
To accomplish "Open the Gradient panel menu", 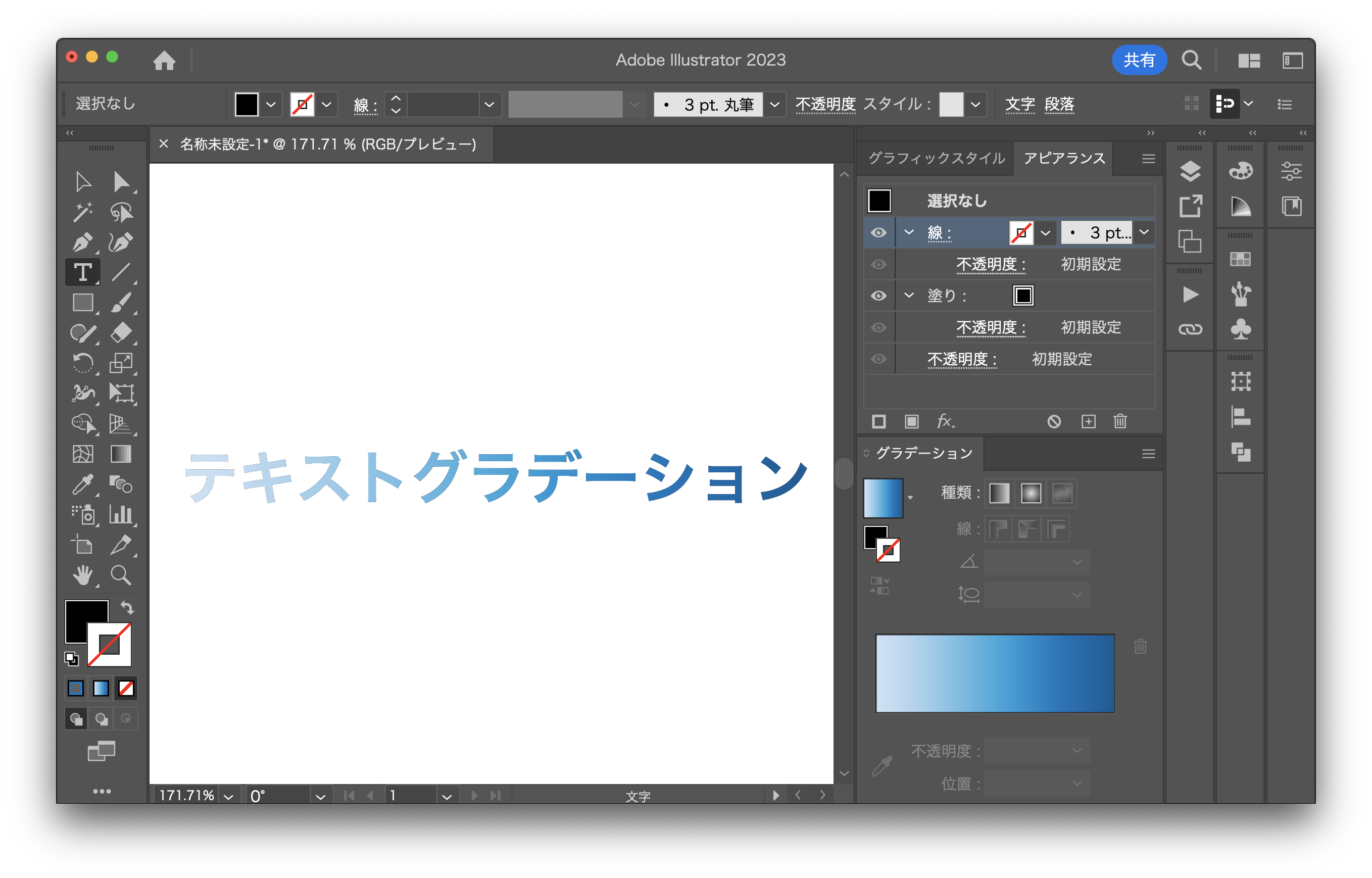I will [x=1149, y=454].
